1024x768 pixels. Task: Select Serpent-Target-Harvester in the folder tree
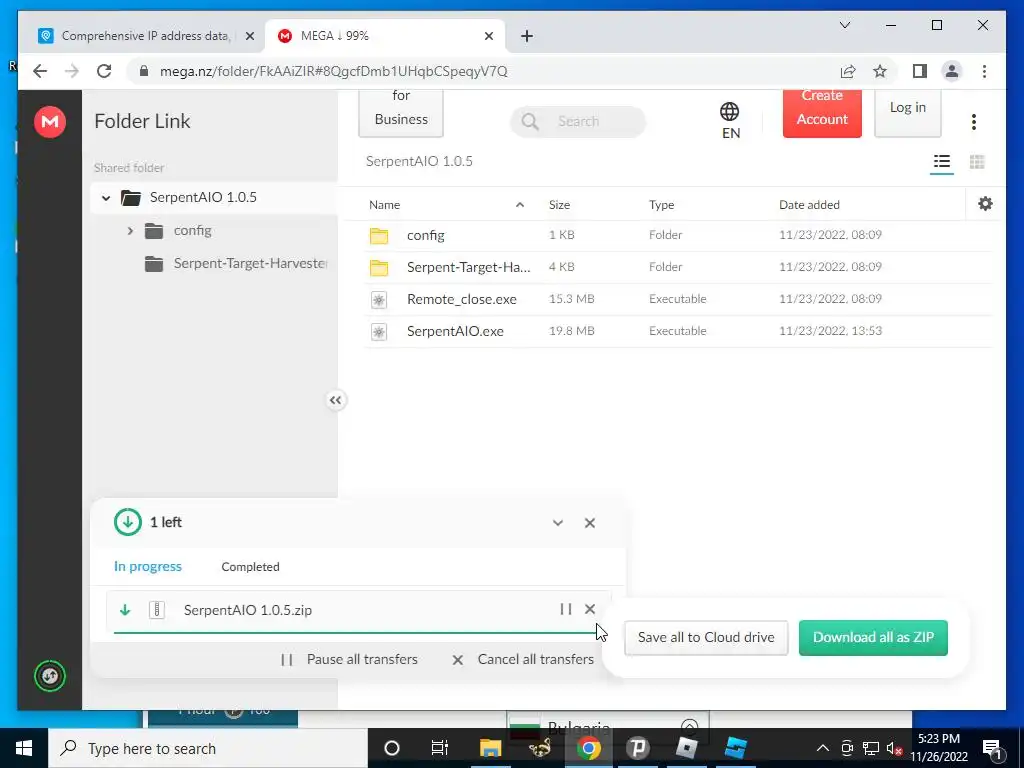pos(235,264)
